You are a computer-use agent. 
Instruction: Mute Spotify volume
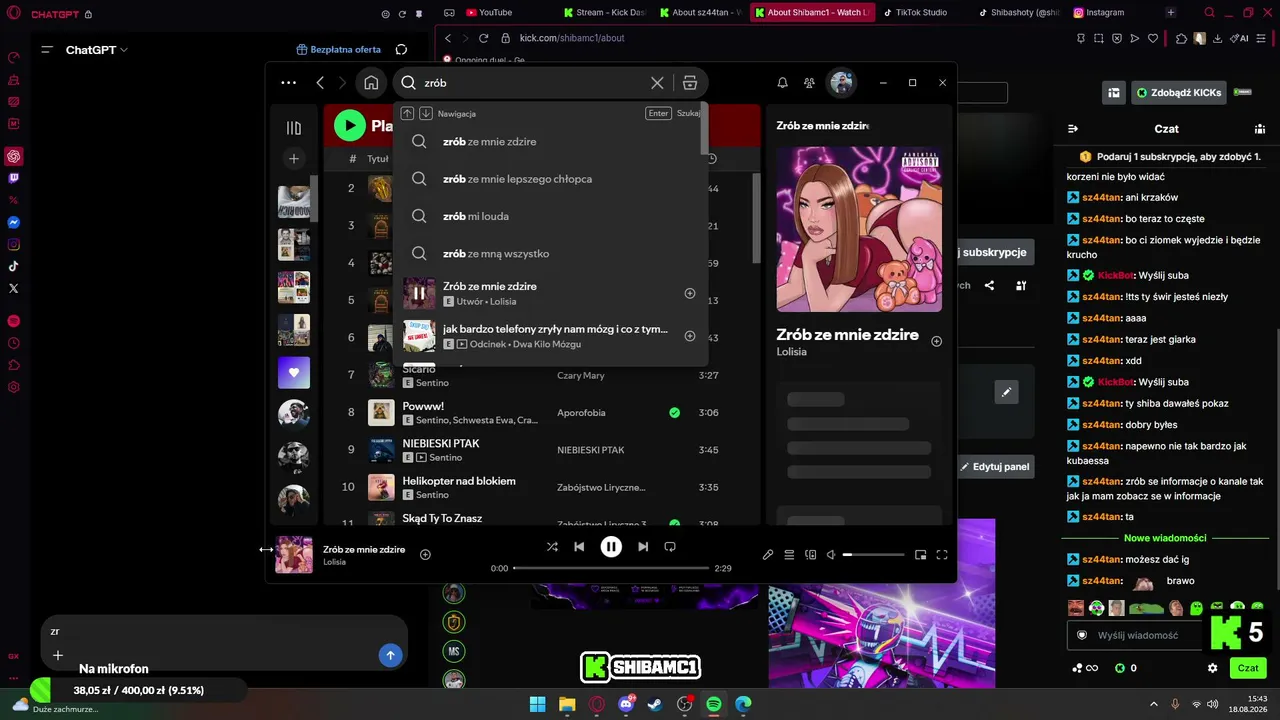(831, 555)
